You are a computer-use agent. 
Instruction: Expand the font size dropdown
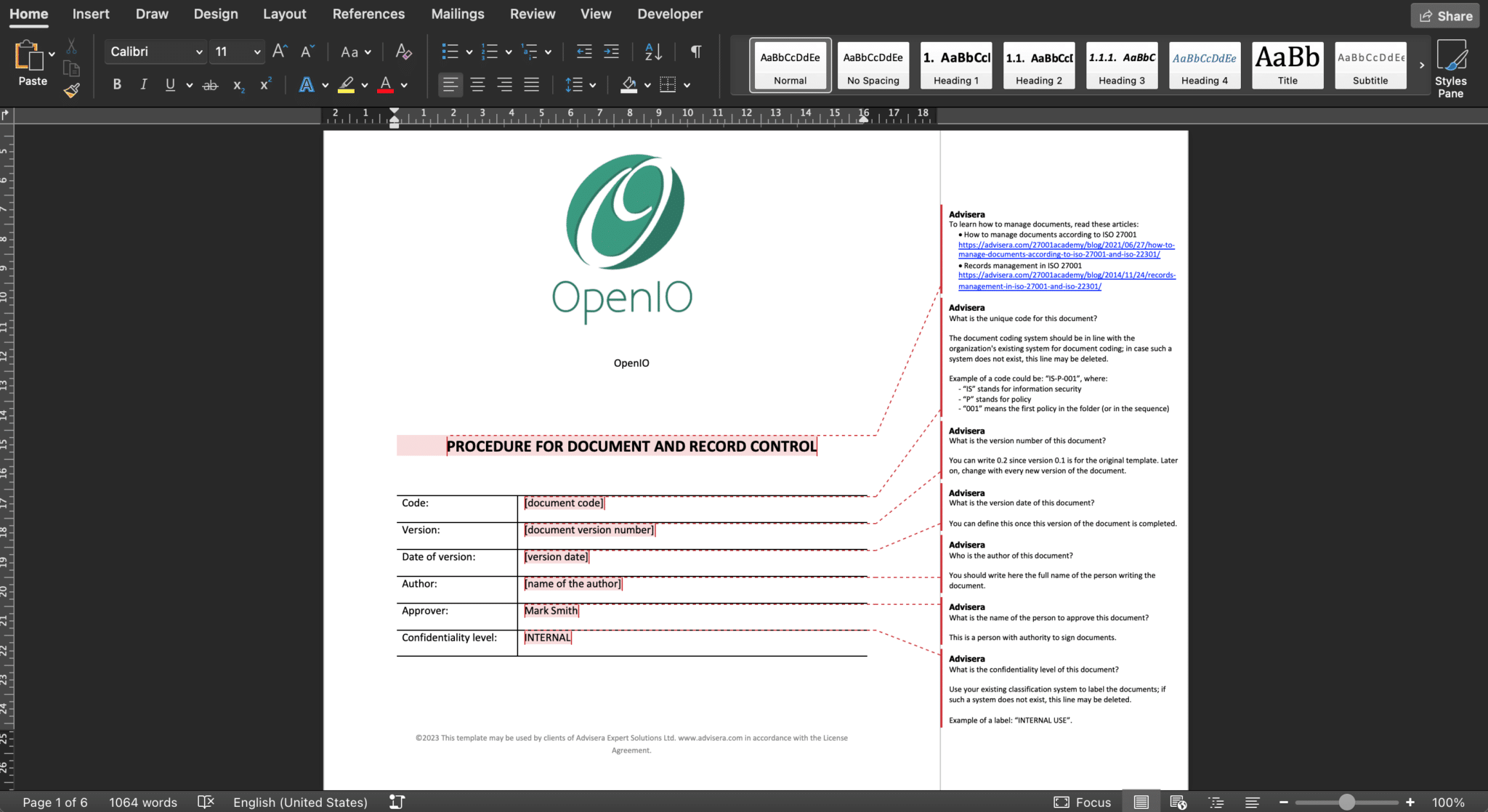257,52
